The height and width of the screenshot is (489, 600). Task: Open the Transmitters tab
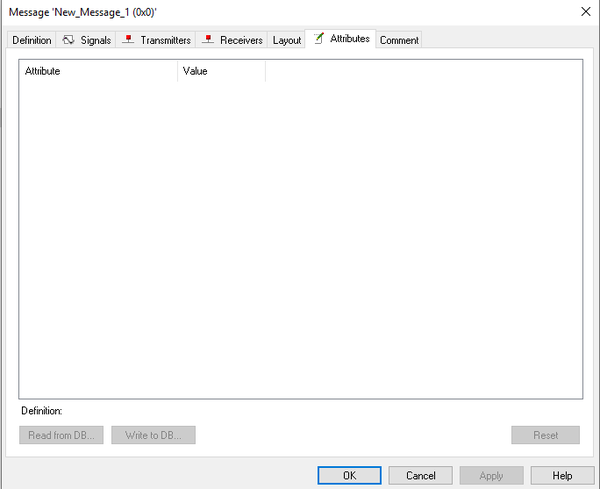click(156, 40)
